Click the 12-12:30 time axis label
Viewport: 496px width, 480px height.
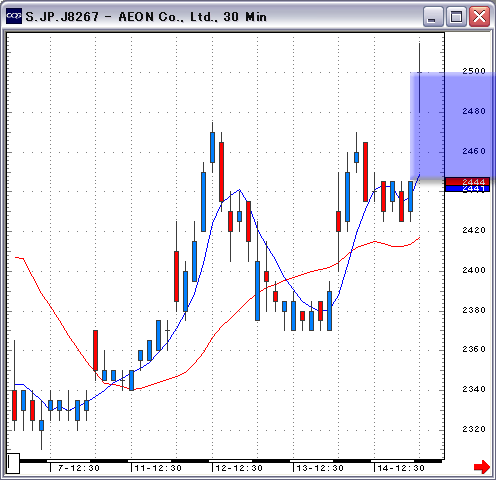coord(239,468)
